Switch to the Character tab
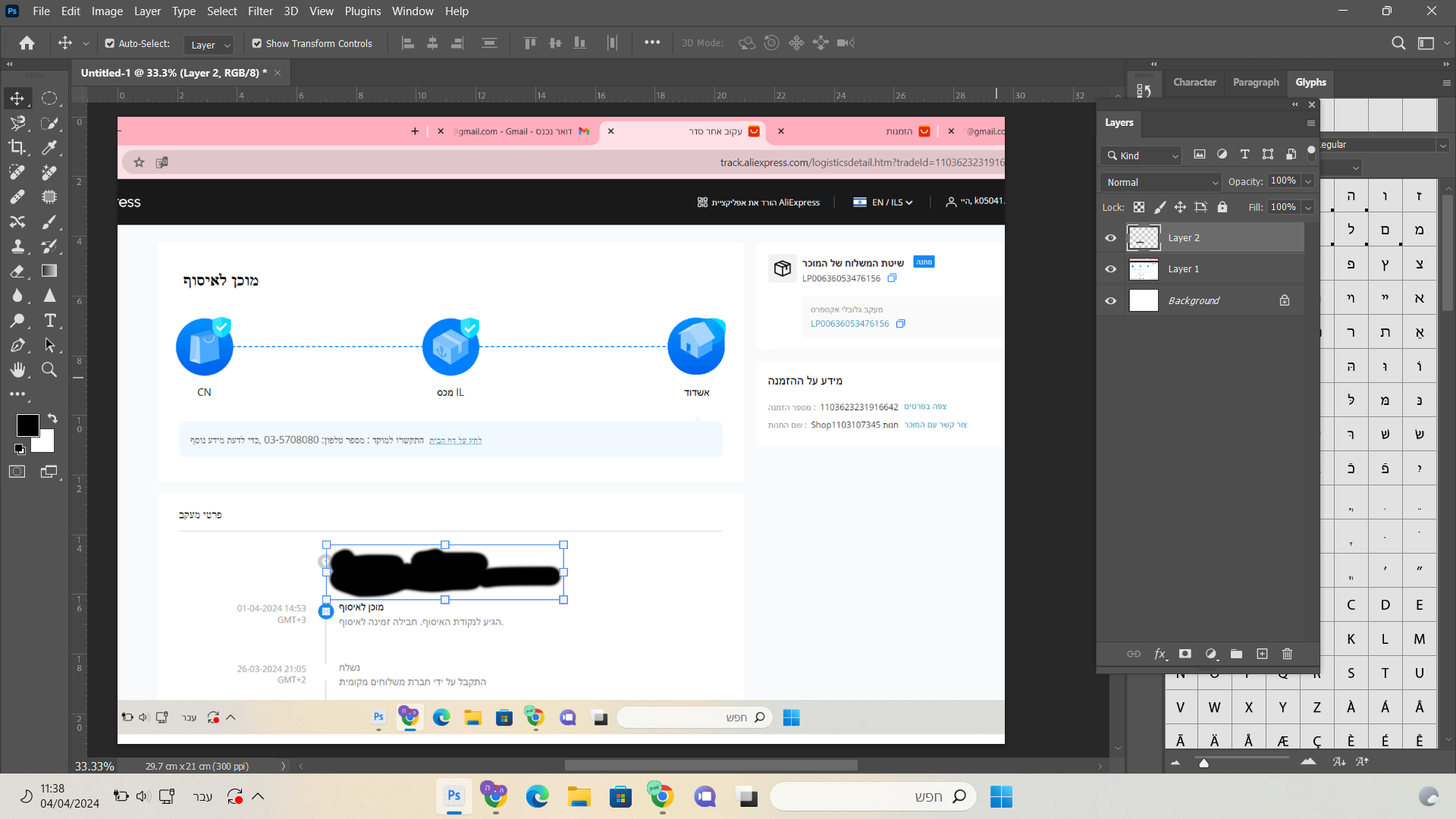This screenshot has height=819, width=1456. tap(1194, 82)
